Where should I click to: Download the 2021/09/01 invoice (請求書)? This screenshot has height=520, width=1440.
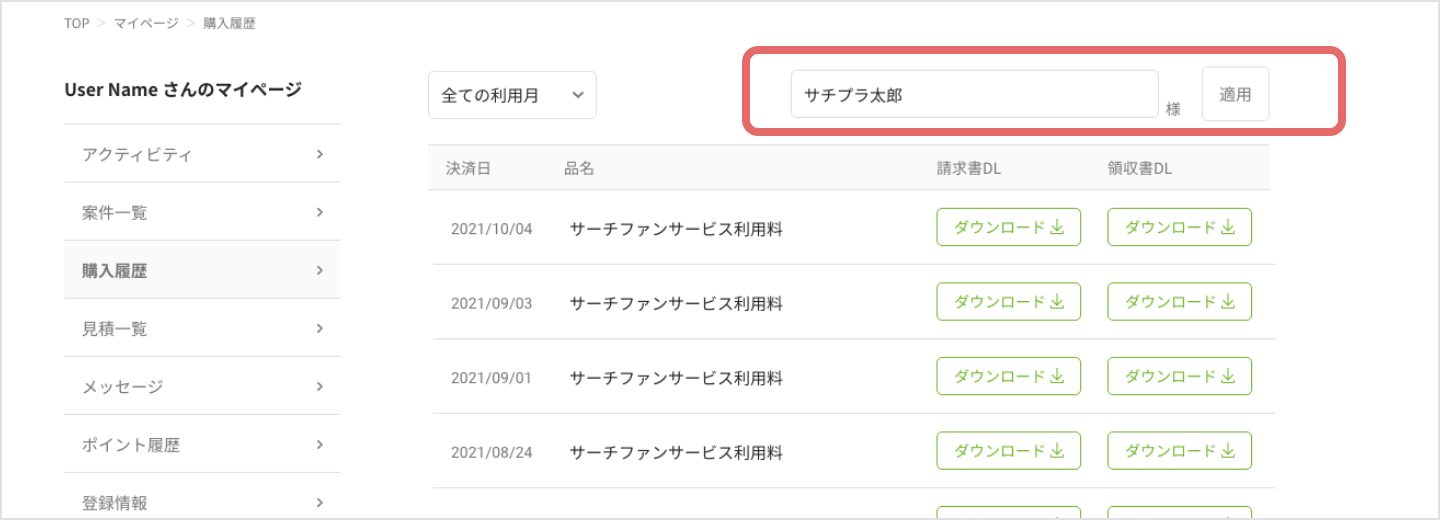pyautogui.click(x=1008, y=376)
